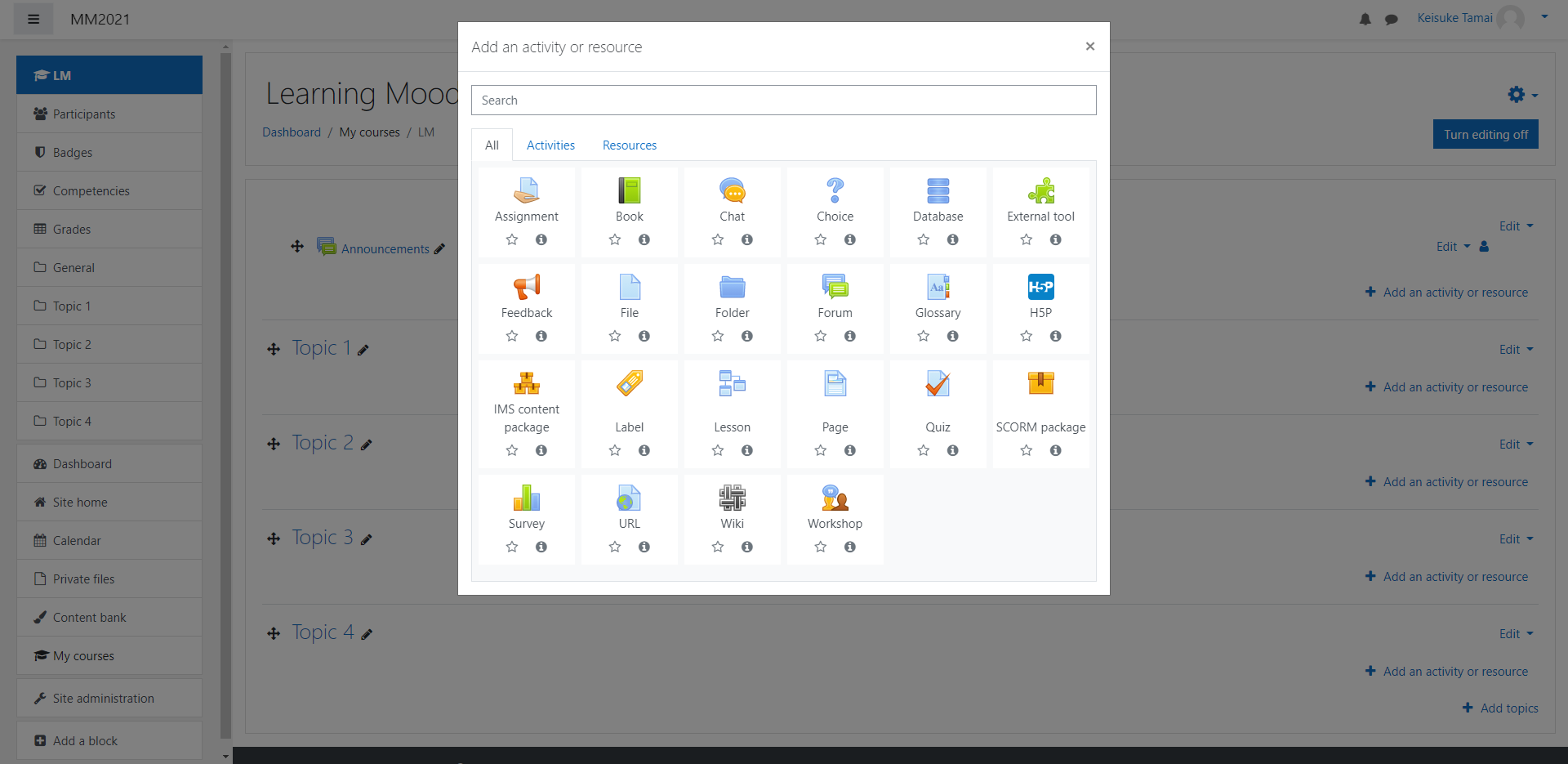Star the Glossary activity as favourite
This screenshot has width=1568, height=764.
tap(924, 336)
